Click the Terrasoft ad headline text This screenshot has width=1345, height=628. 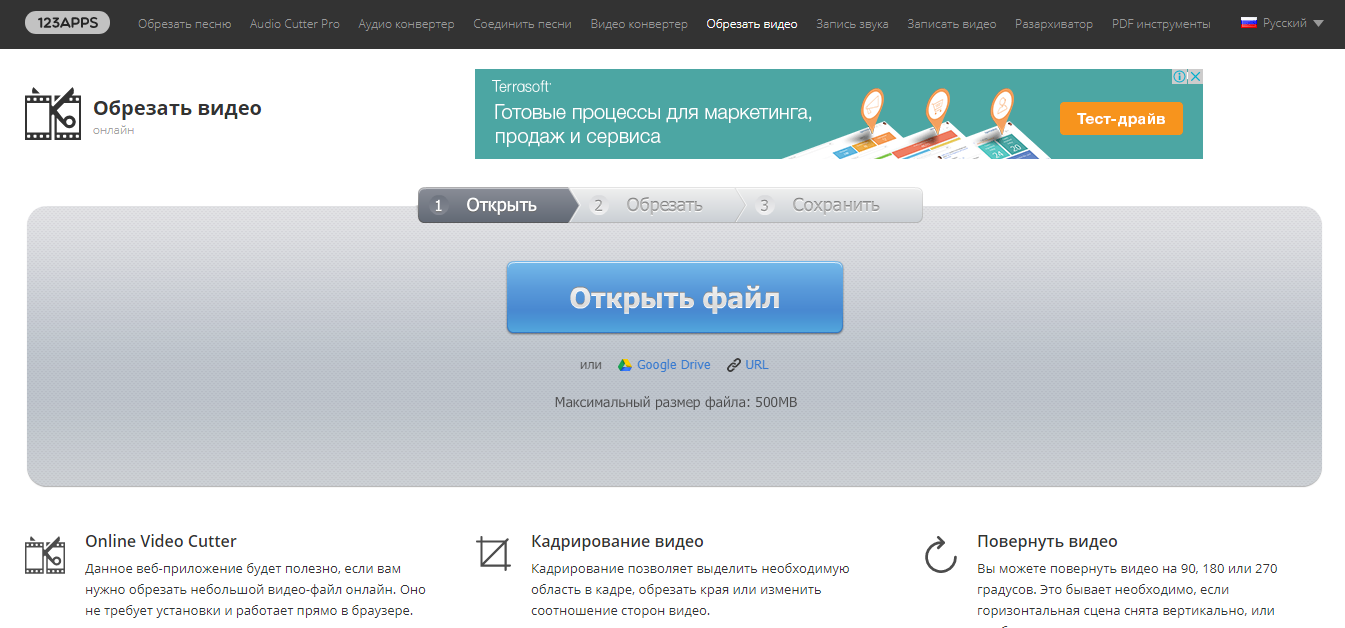(651, 125)
